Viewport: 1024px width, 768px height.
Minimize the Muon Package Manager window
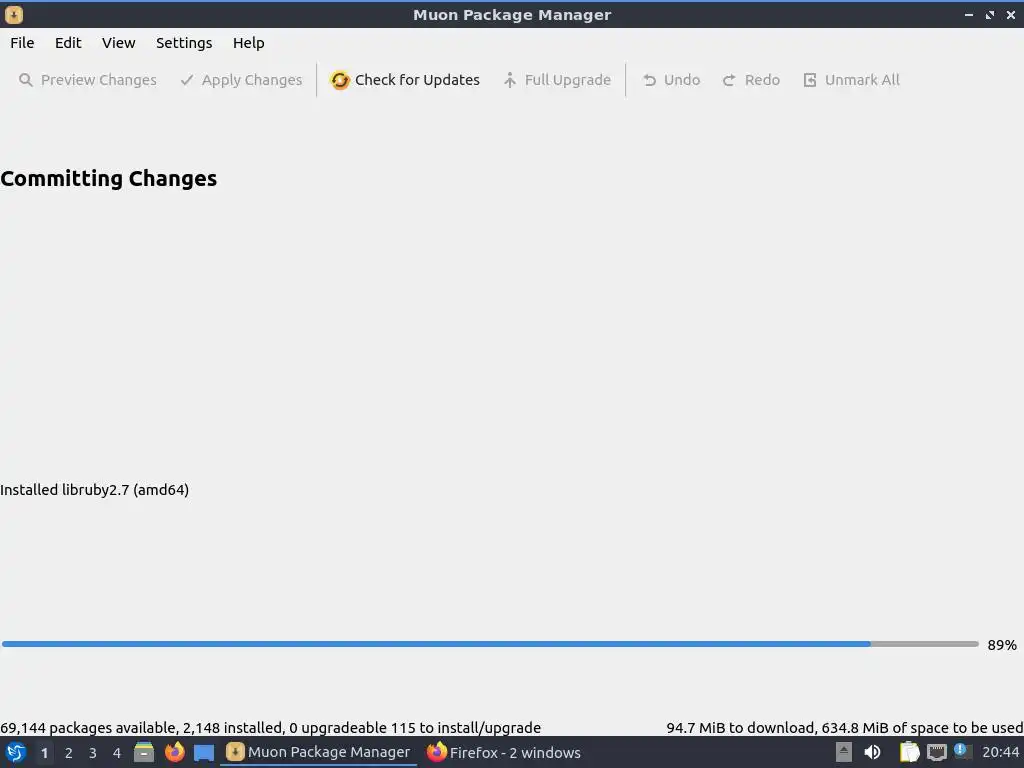[x=969, y=14]
